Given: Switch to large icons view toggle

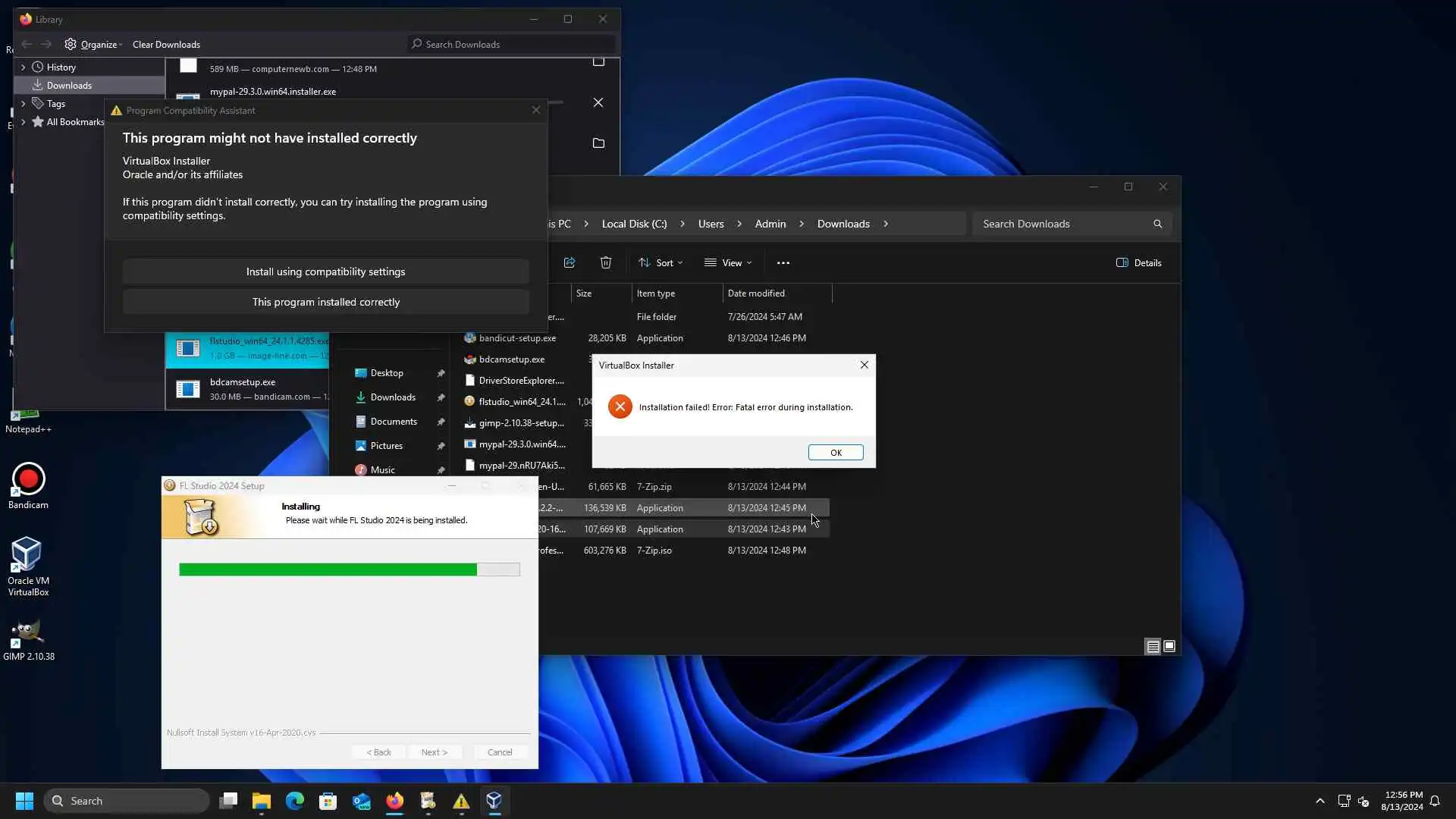Looking at the screenshot, I should click(x=1169, y=646).
